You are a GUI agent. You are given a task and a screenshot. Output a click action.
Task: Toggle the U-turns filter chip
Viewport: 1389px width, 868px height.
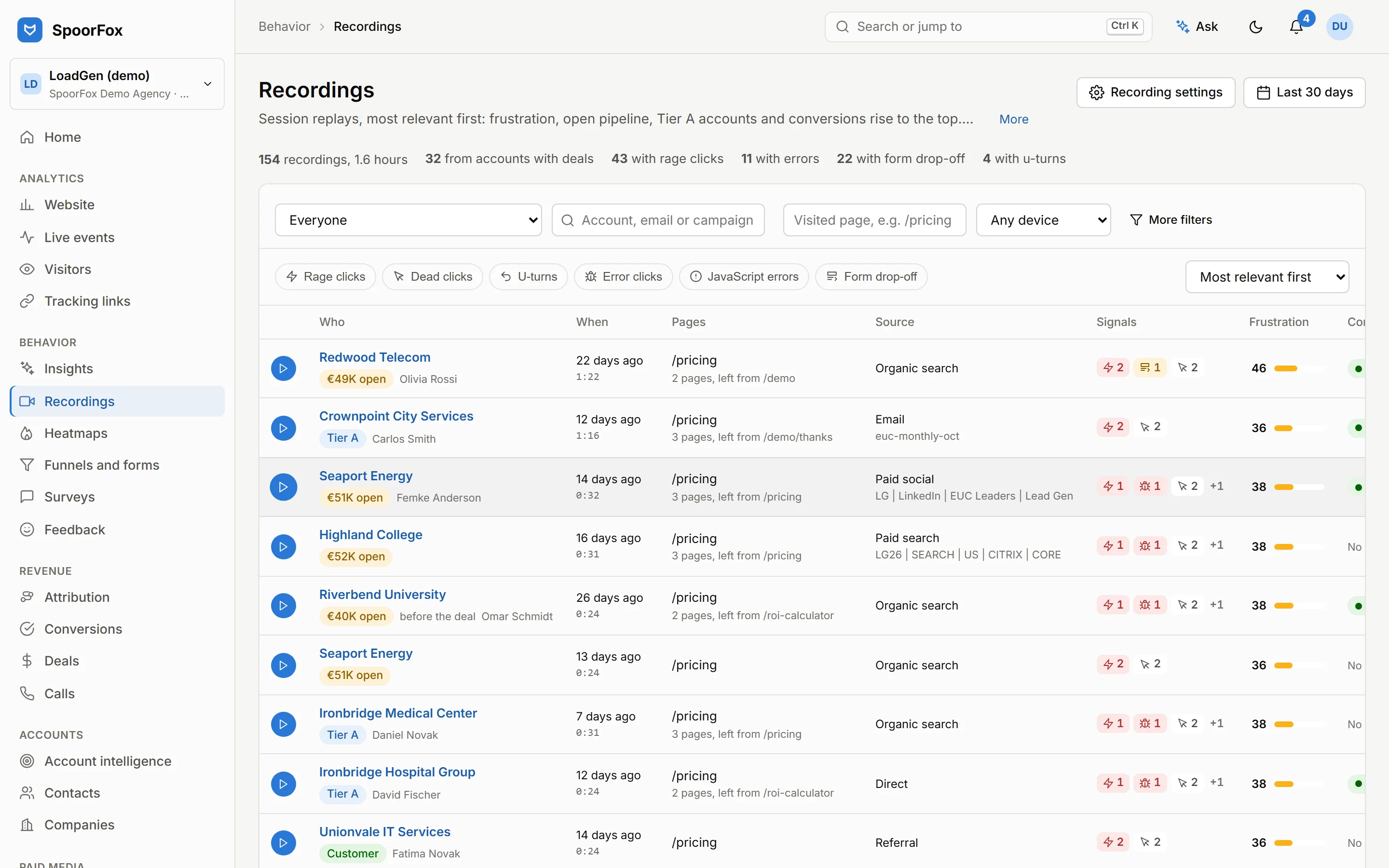[x=529, y=277]
